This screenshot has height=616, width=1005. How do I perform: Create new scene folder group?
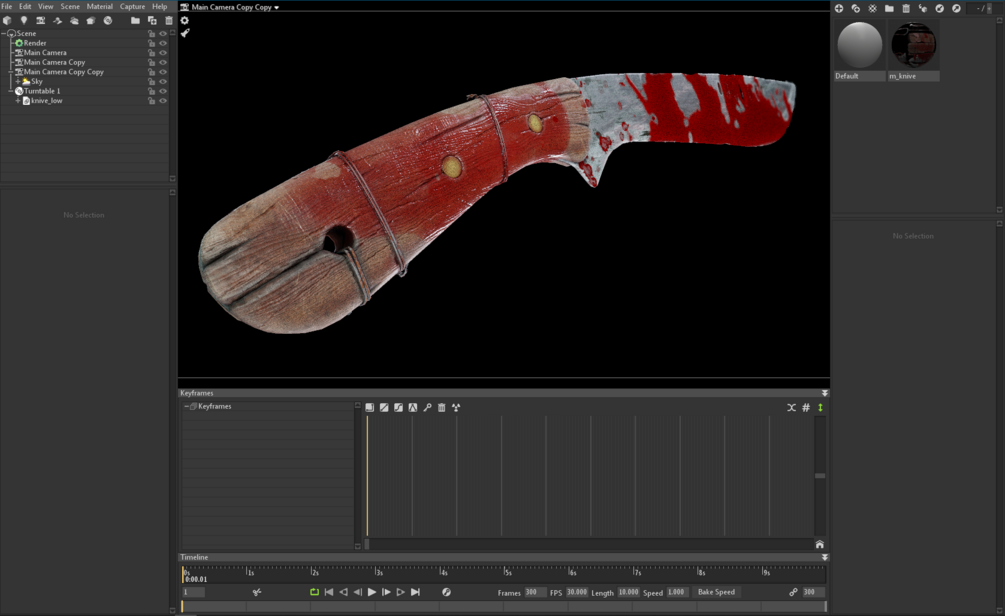click(135, 21)
